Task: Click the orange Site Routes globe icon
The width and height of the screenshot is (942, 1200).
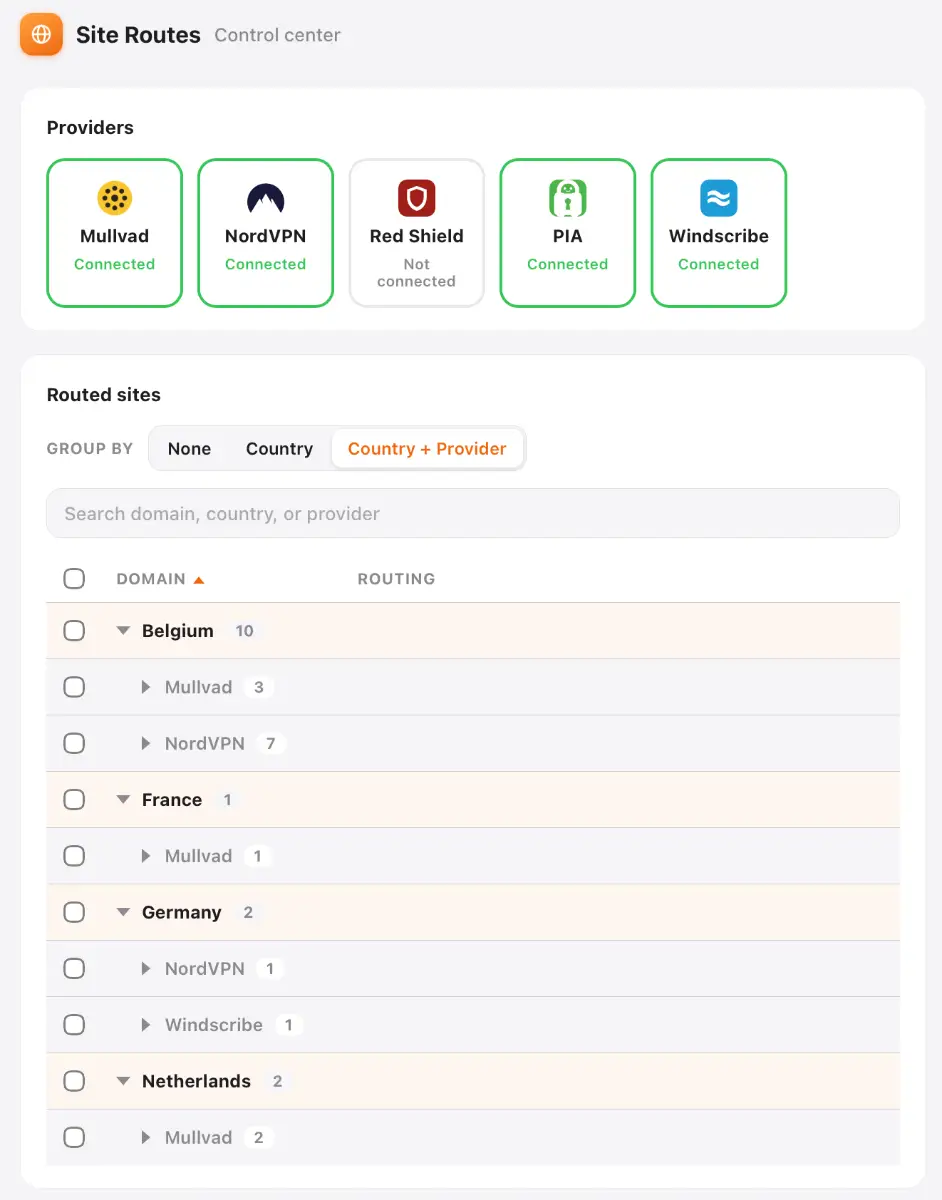Action: pos(41,35)
